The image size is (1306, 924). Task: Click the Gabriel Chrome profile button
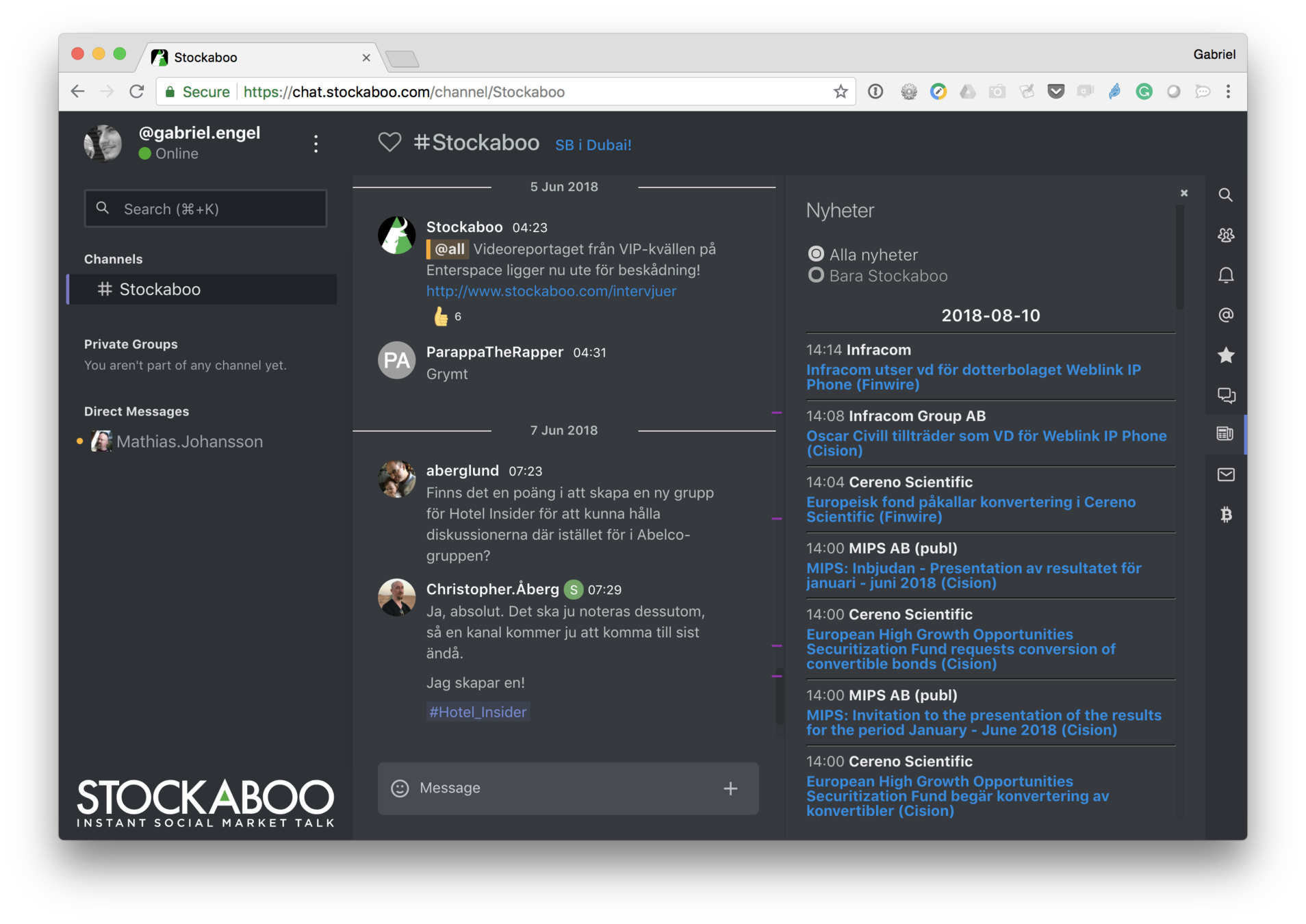coord(1214,54)
